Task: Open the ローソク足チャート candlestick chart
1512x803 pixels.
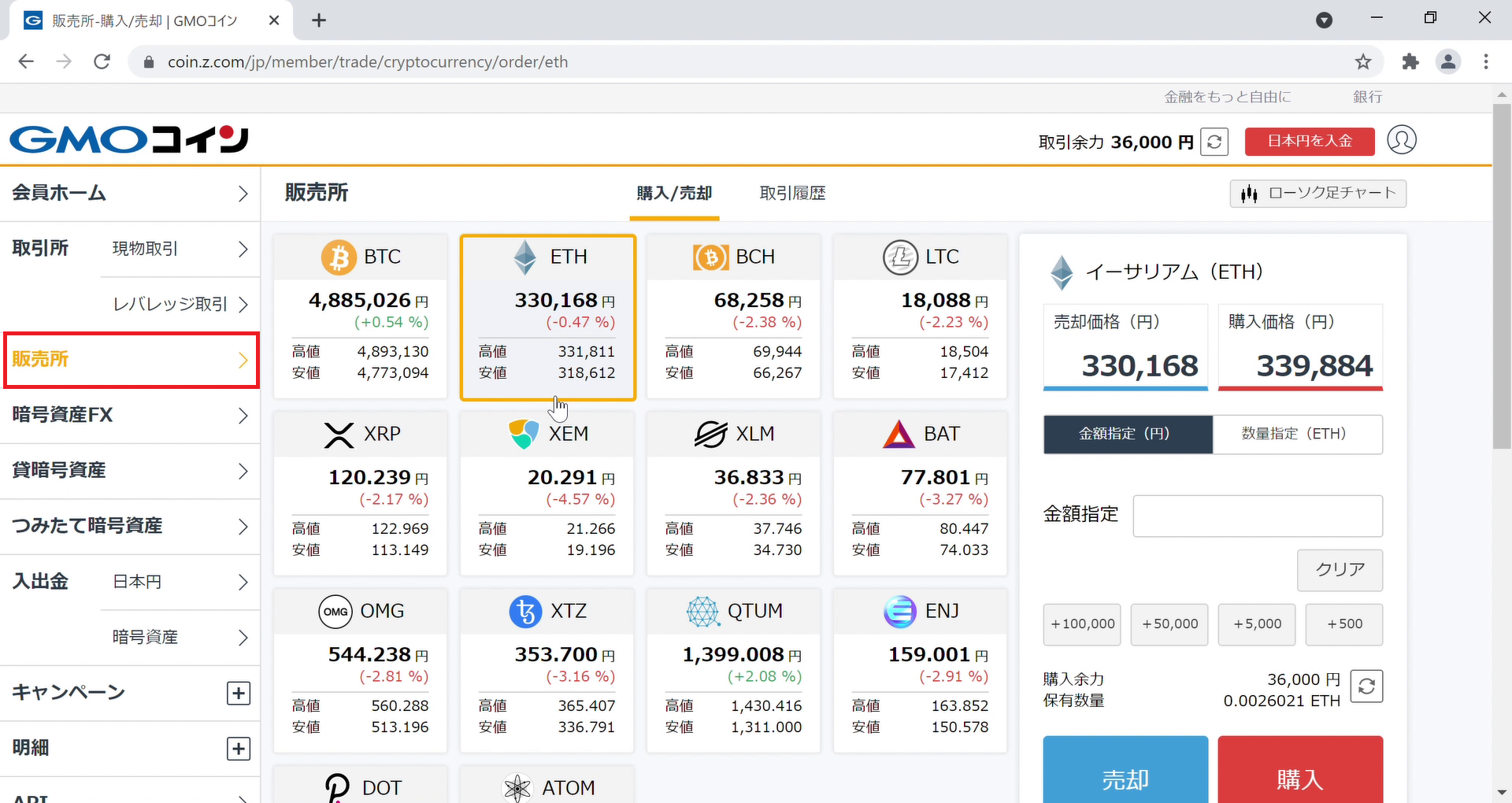Action: tap(1317, 193)
